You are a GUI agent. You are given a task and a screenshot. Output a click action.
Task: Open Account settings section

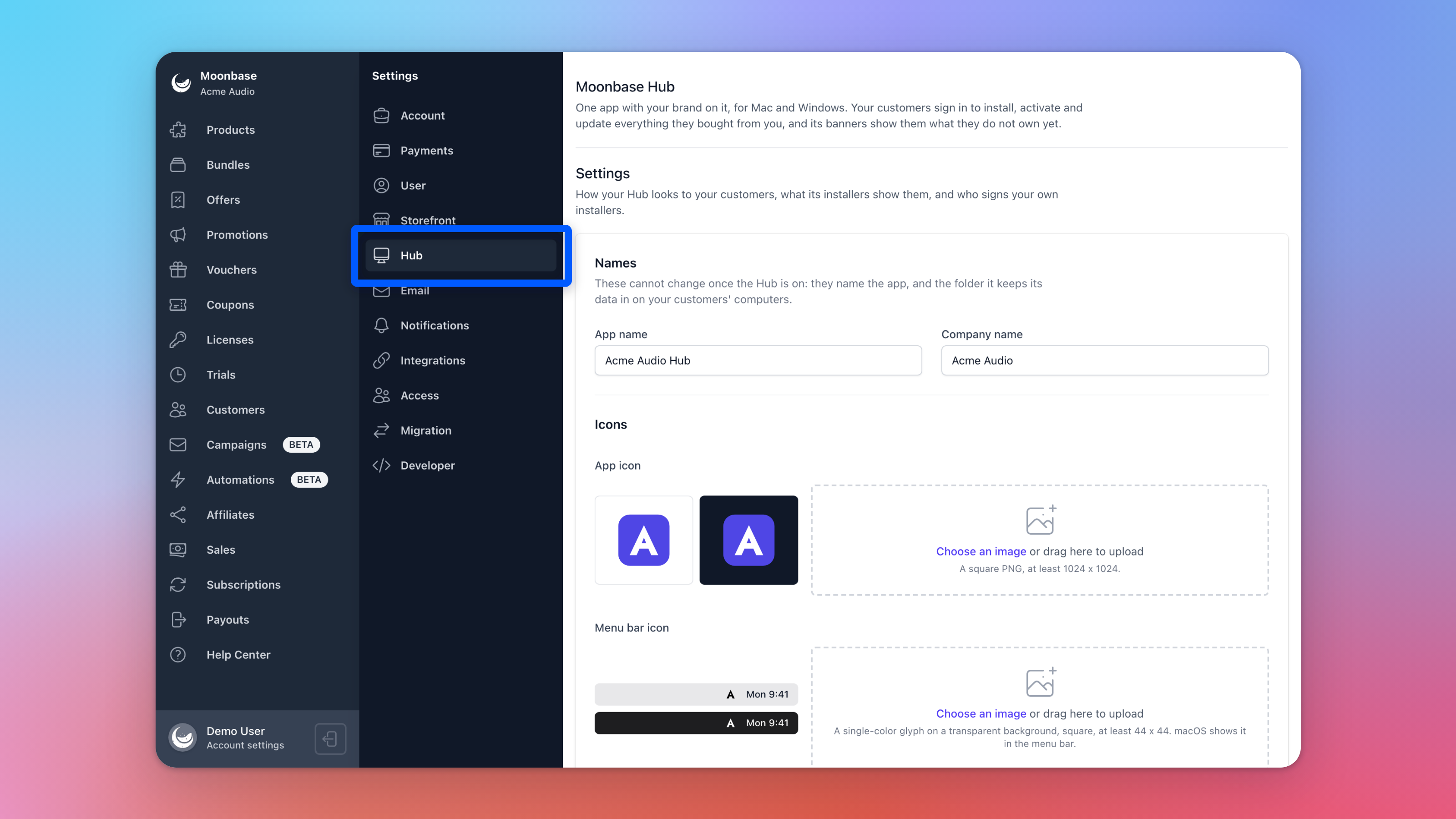tap(460, 116)
